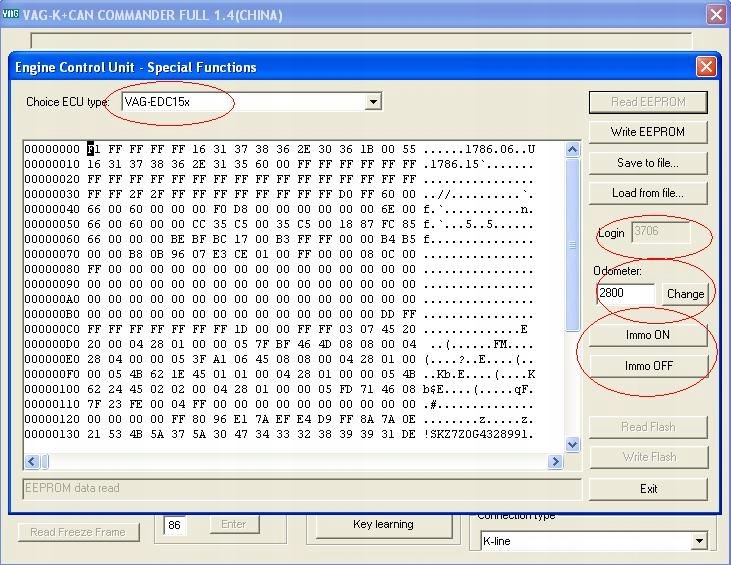Close the Engine Control Unit dialog
Screen dimensions: 731x565
[706, 67]
